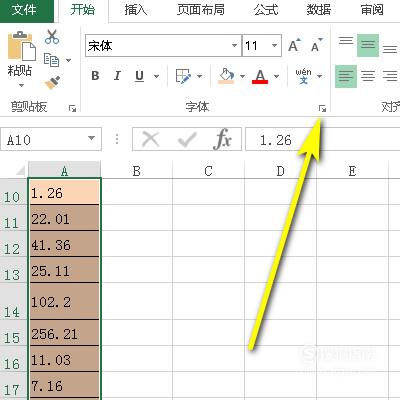Switch to the 页面布局 tab
Screen dimensions: 400x400
(201, 10)
